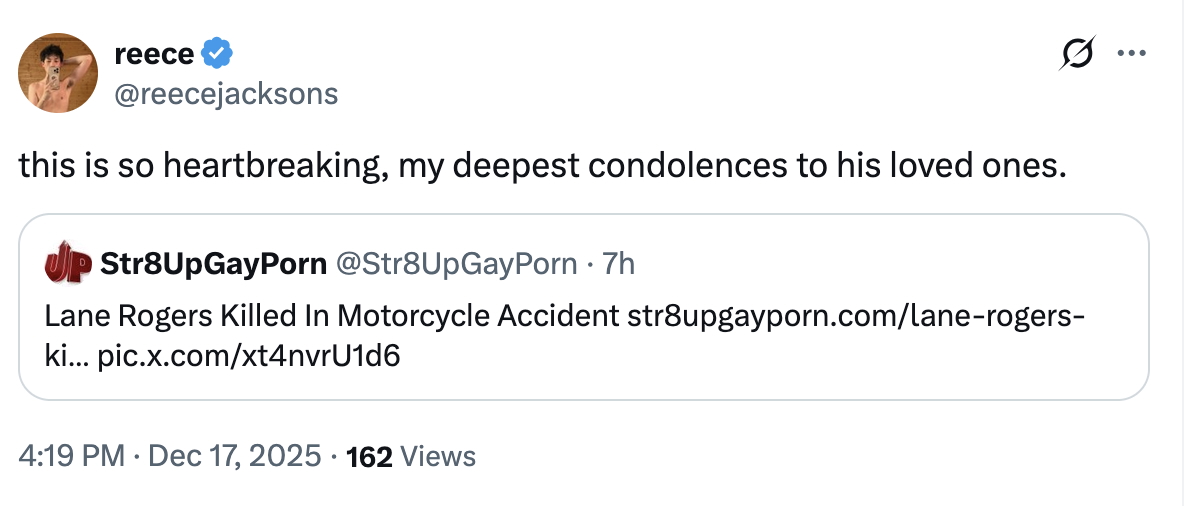Click the "Views" label

click(437, 457)
